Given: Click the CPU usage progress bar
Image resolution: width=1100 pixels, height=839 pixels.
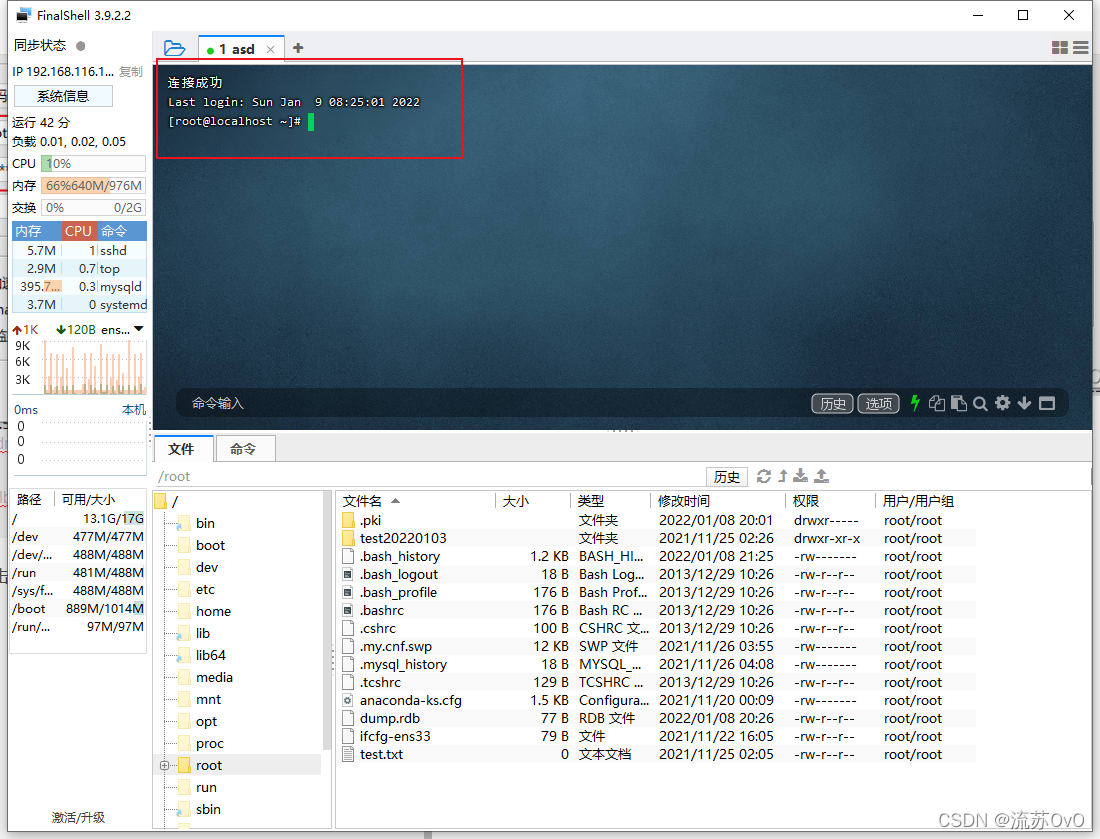Looking at the screenshot, I should pos(93,163).
